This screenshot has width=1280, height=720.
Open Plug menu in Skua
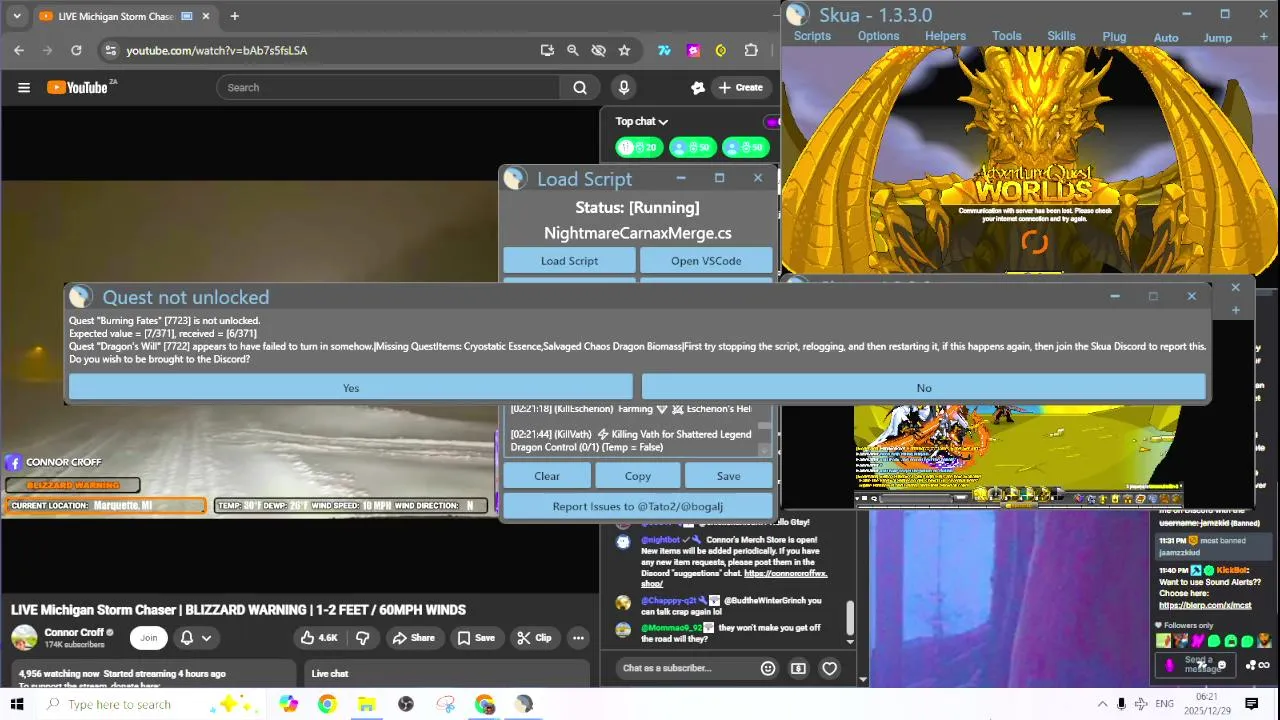[x=1114, y=37]
